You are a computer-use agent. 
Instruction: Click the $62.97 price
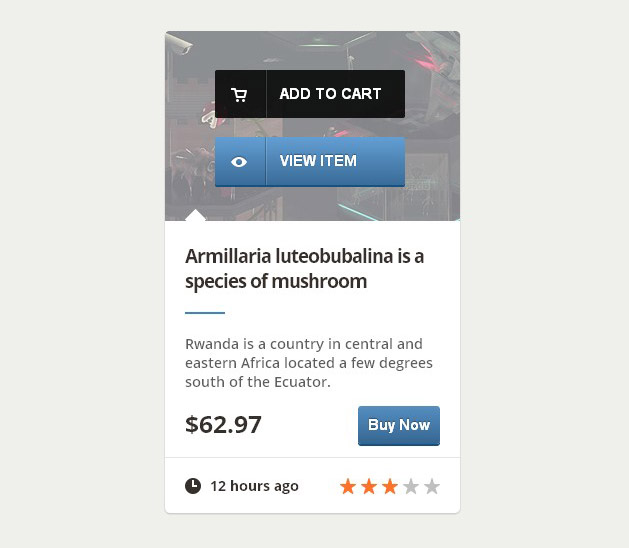223,425
